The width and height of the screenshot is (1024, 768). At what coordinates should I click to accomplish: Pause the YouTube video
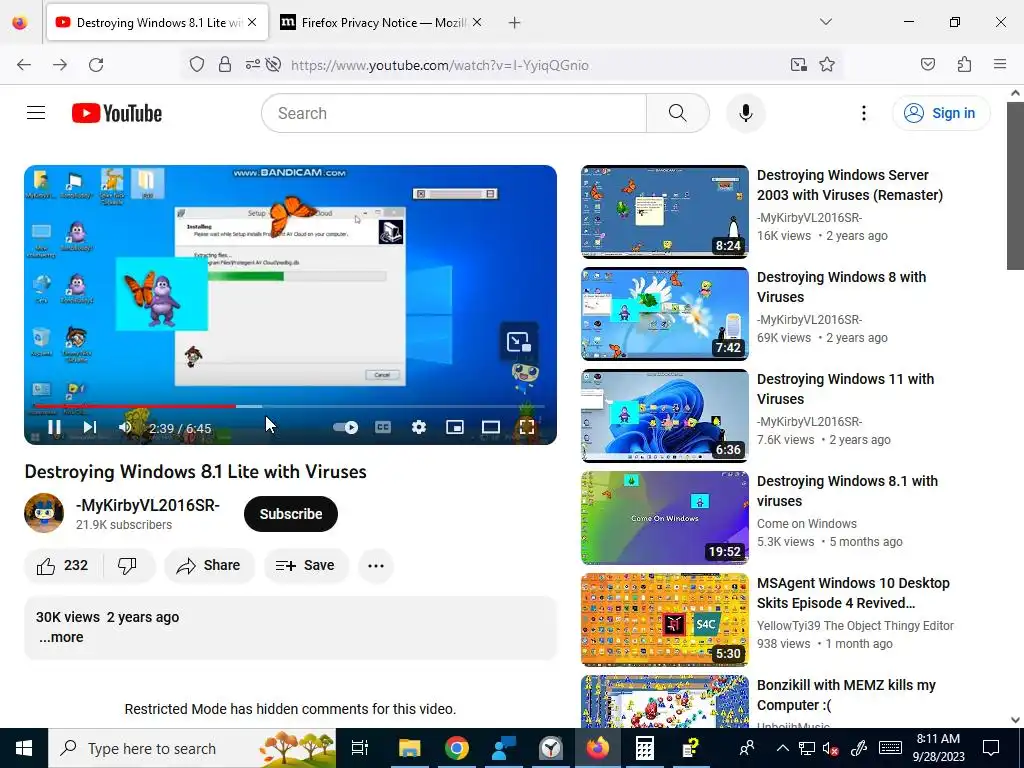[x=54, y=428]
